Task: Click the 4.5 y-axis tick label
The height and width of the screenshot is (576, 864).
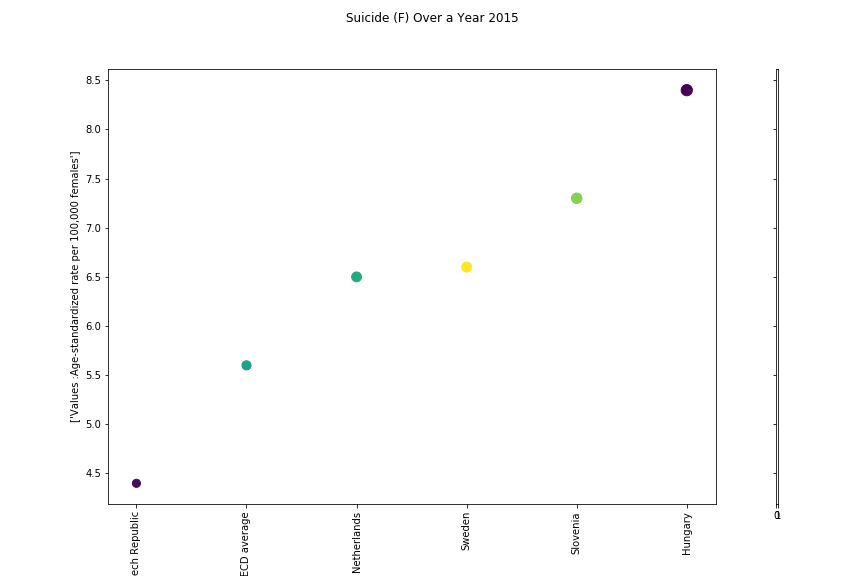Action: click(x=91, y=473)
